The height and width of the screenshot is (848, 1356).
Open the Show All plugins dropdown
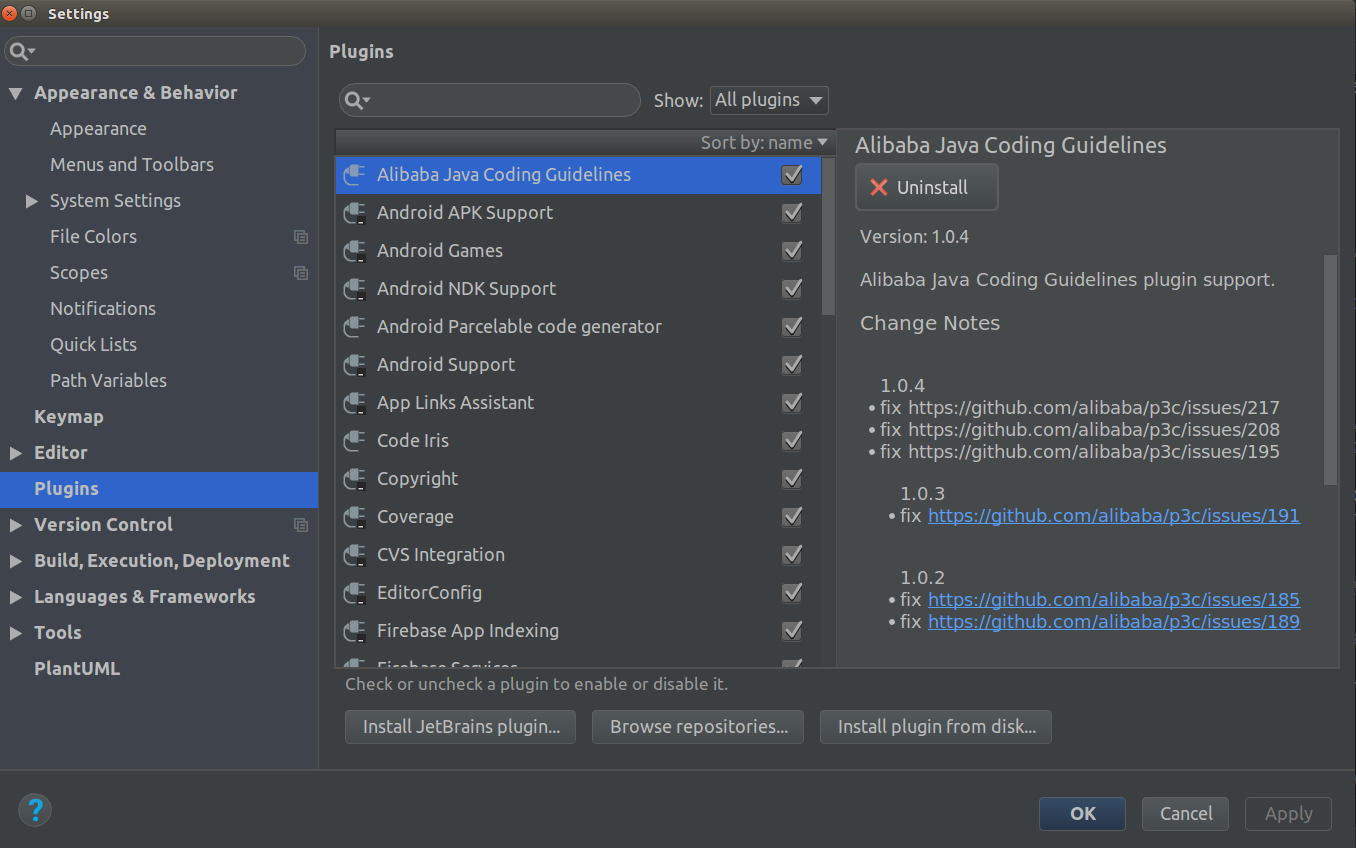[x=769, y=100]
